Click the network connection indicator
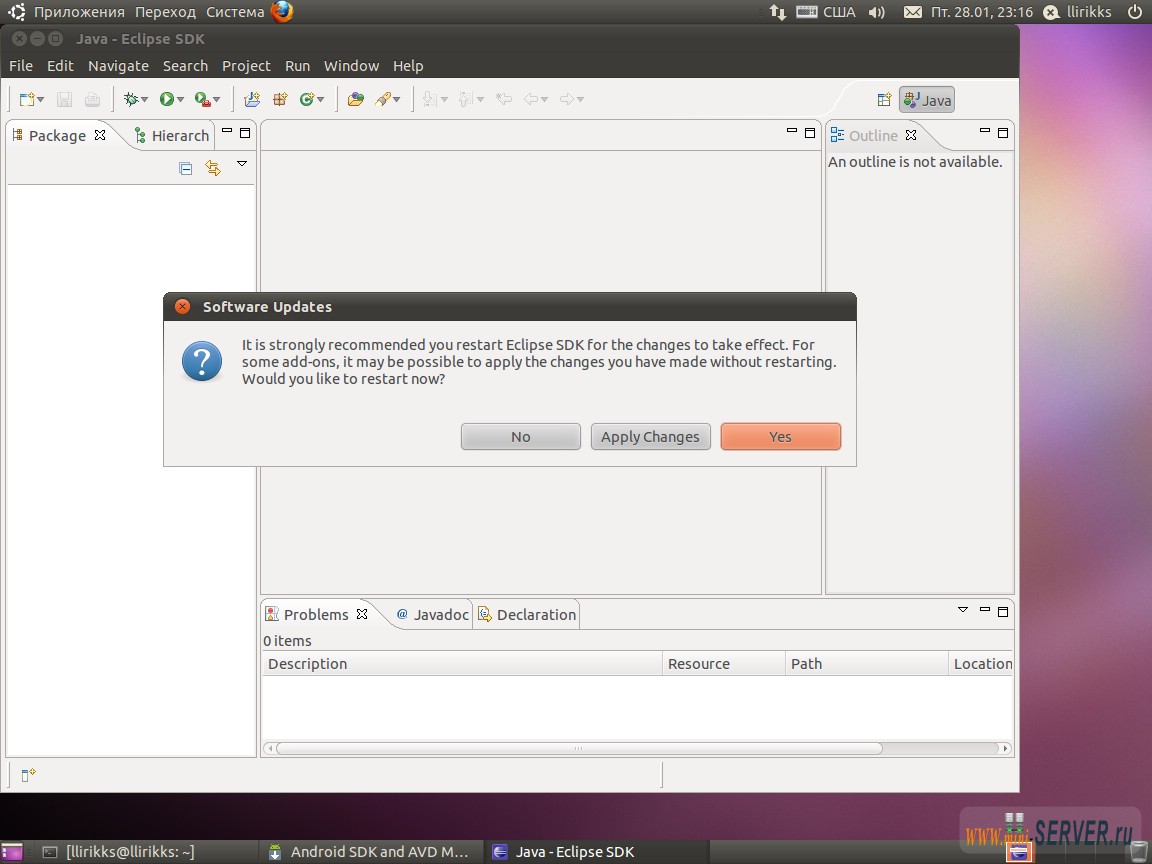1152x864 pixels. [x=777, y=12]
